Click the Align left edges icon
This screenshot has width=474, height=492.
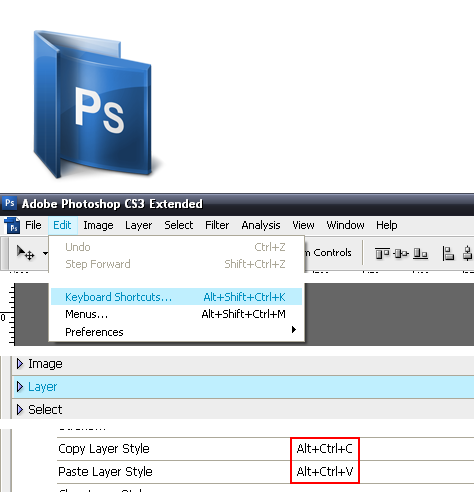pyautogui.click(x=448, y=253)
